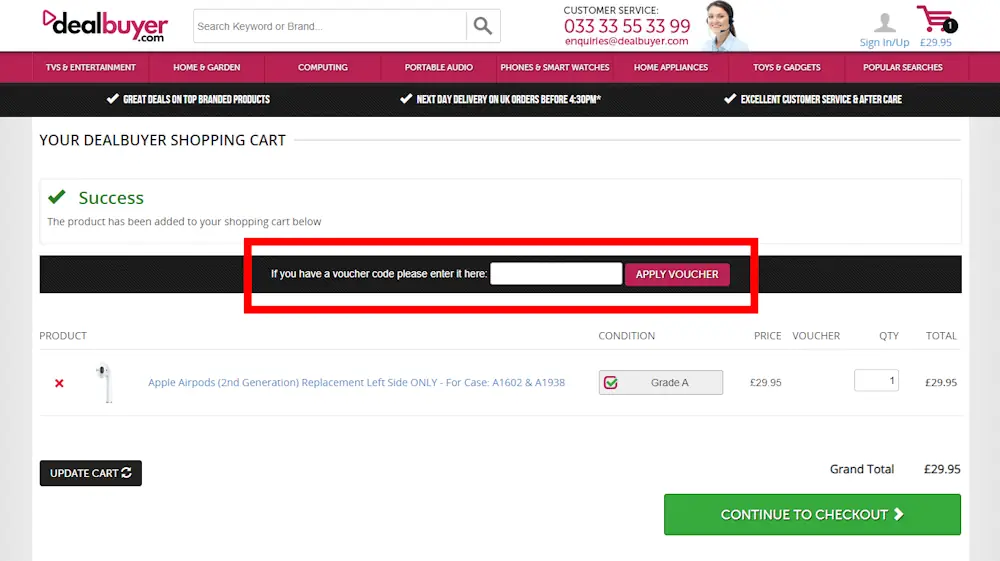1000x561 pixels.
Task: Click the Update Cart button
Action: pos(91,473)
